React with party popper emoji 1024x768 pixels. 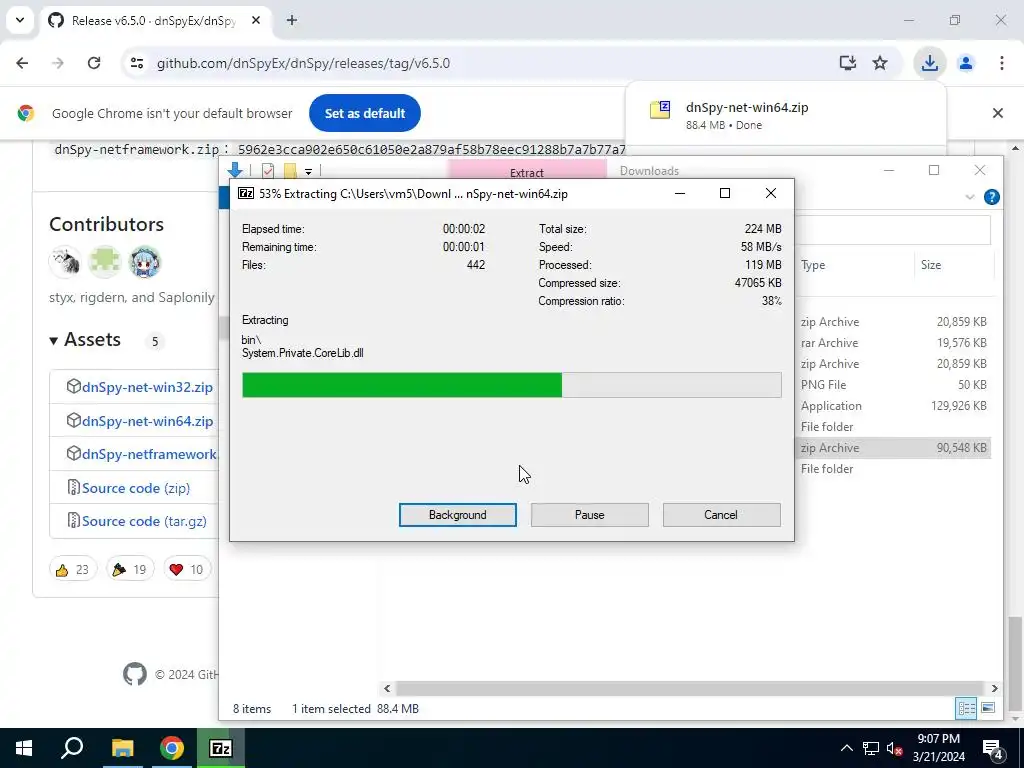(129, 569)
